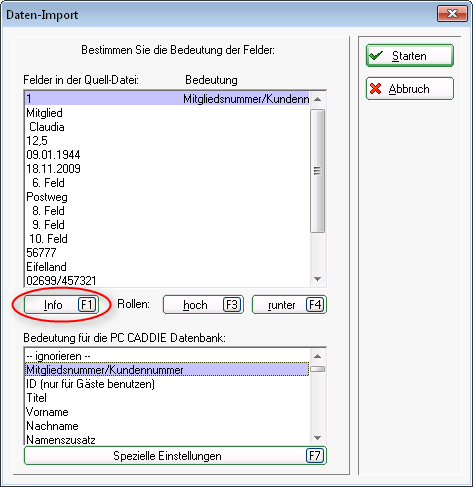473x487 pixels.
Task: Click up arrow of Bedeutung list scrollbar
Action: click(x=317, y=356)
